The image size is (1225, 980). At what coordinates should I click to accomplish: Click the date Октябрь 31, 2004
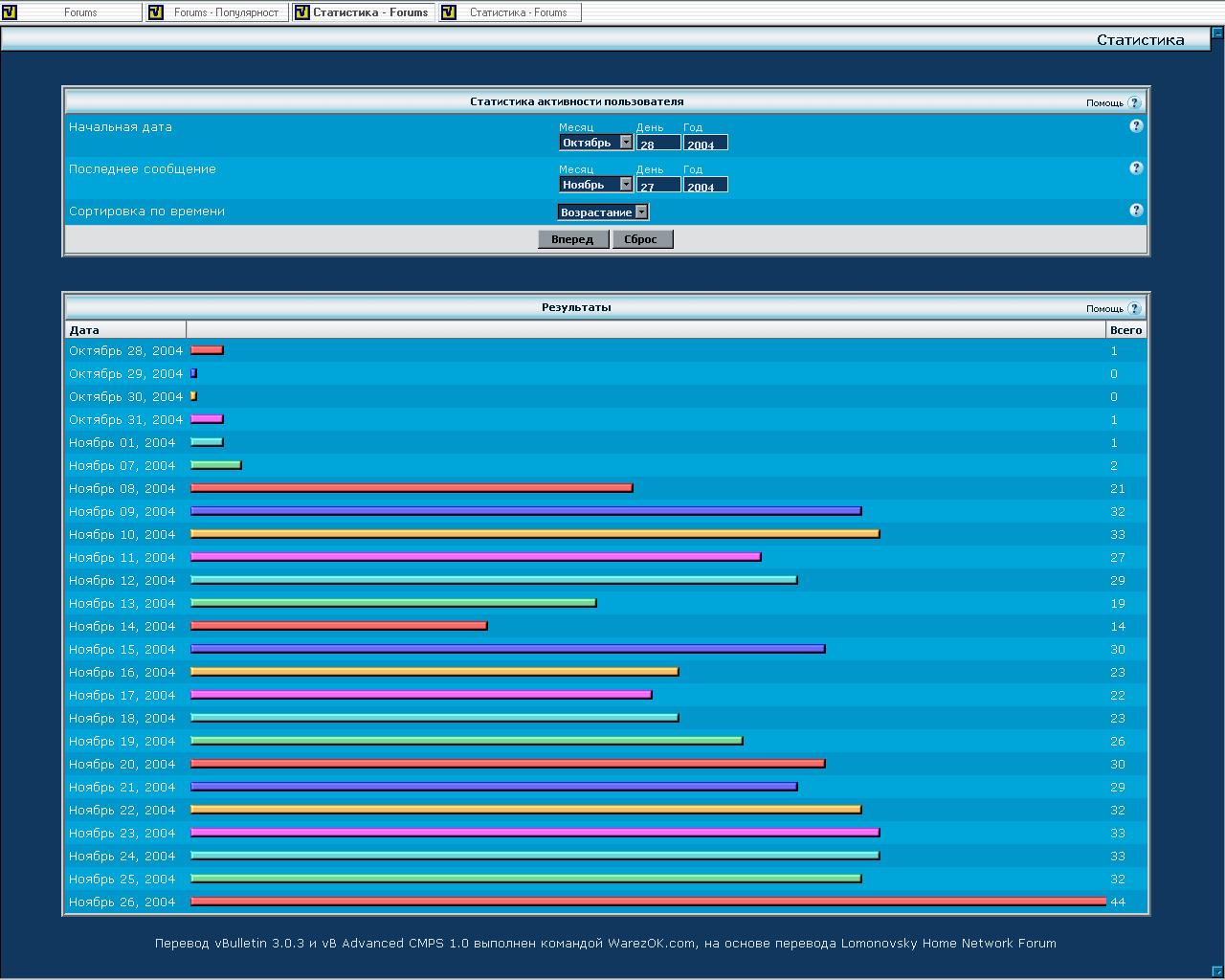[x=125, y=419]
